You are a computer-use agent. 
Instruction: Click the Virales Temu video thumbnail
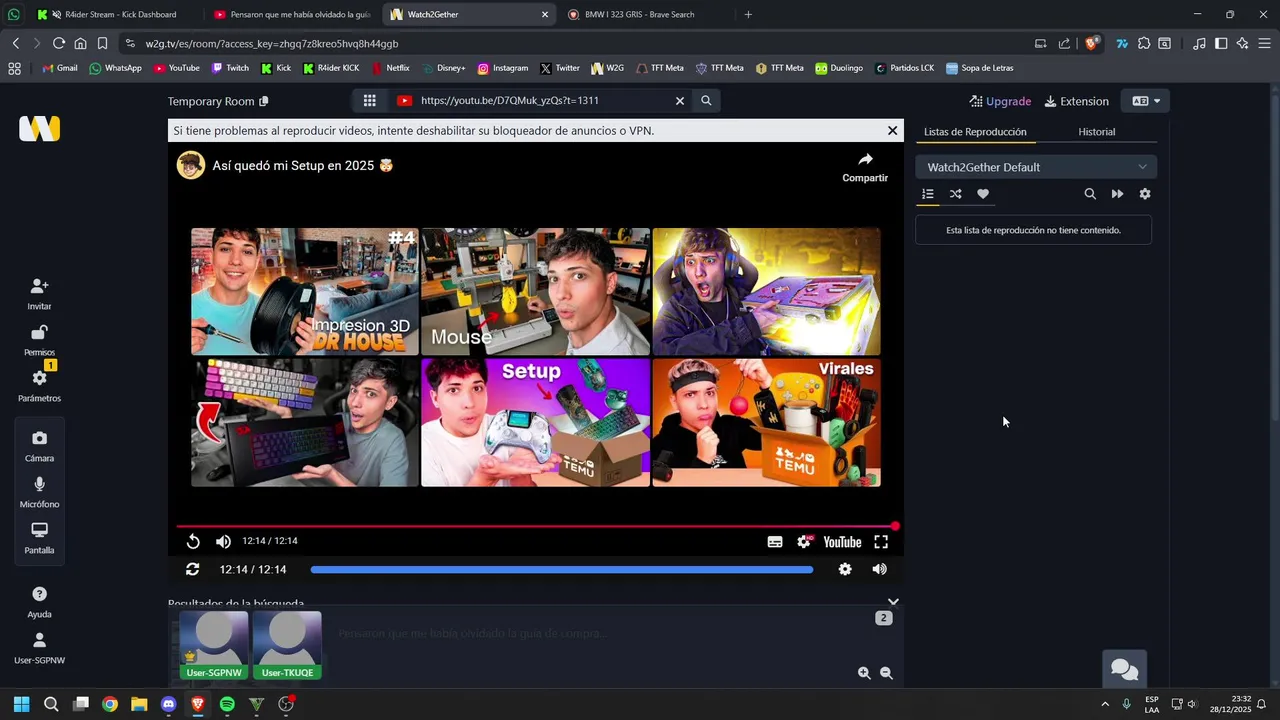tap(766, 423)
